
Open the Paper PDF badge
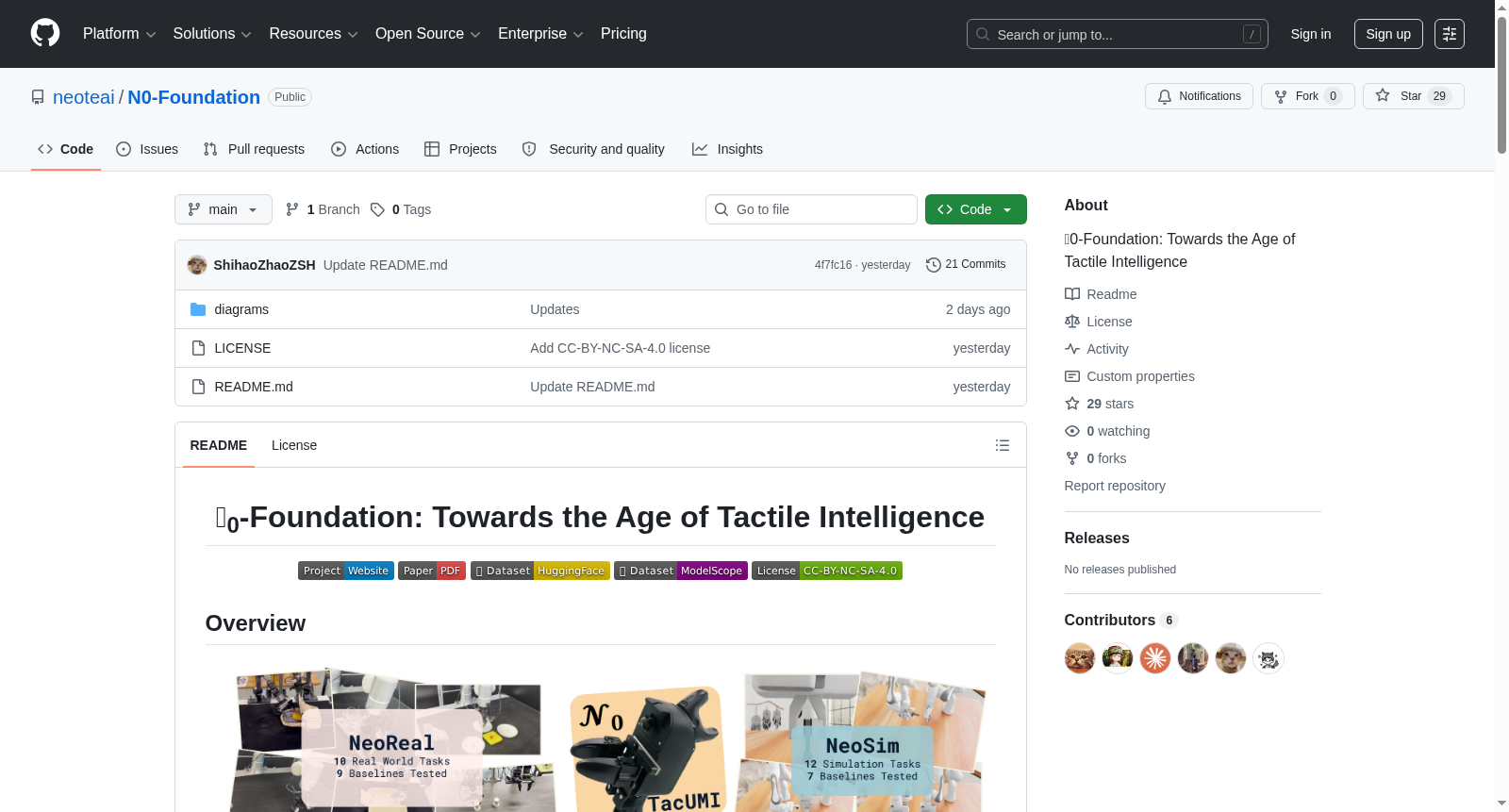pos(432,571)
